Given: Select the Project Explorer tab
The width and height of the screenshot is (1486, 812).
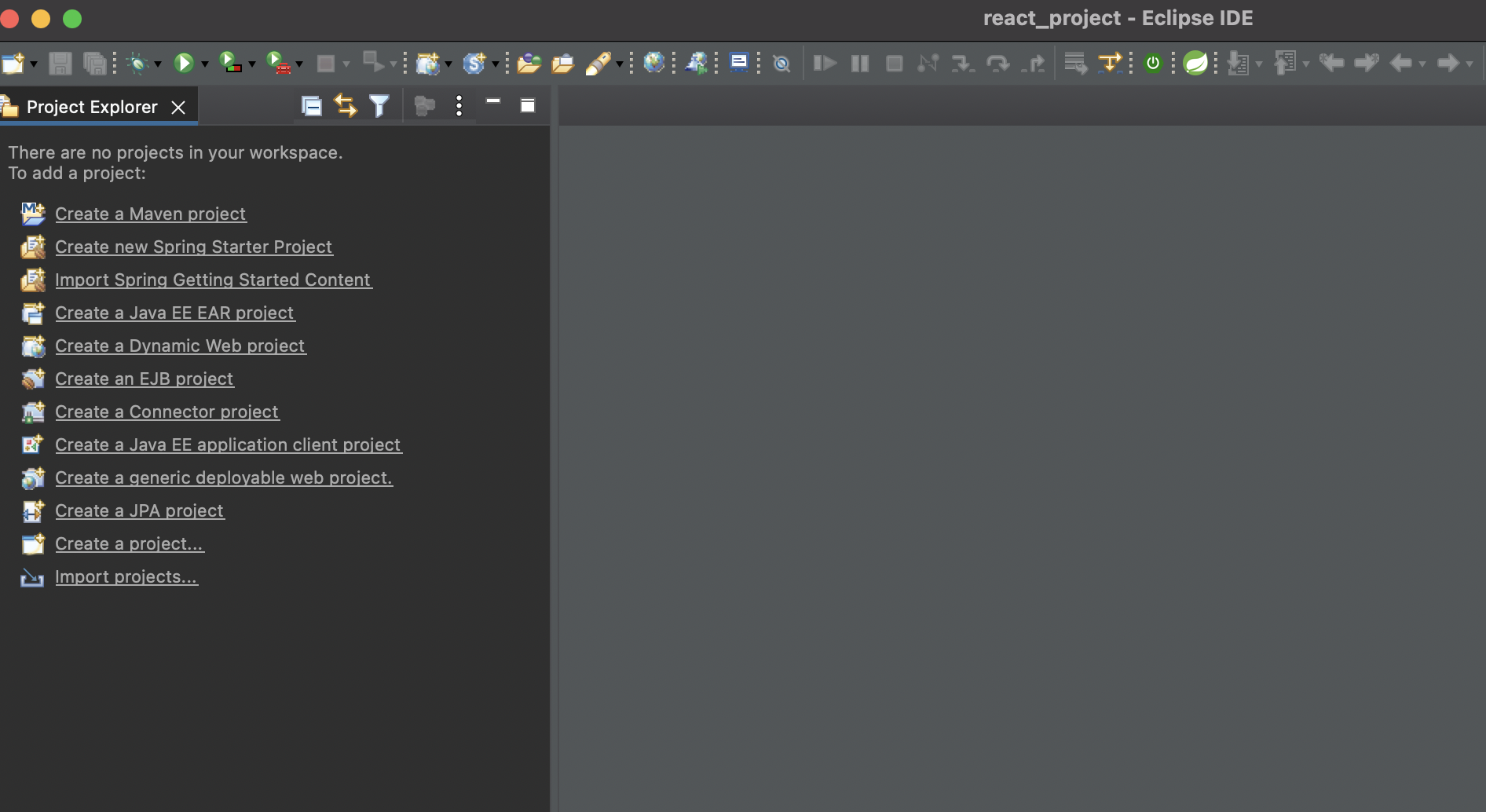Looking at the screenshot, I should (x=92, y=107).
